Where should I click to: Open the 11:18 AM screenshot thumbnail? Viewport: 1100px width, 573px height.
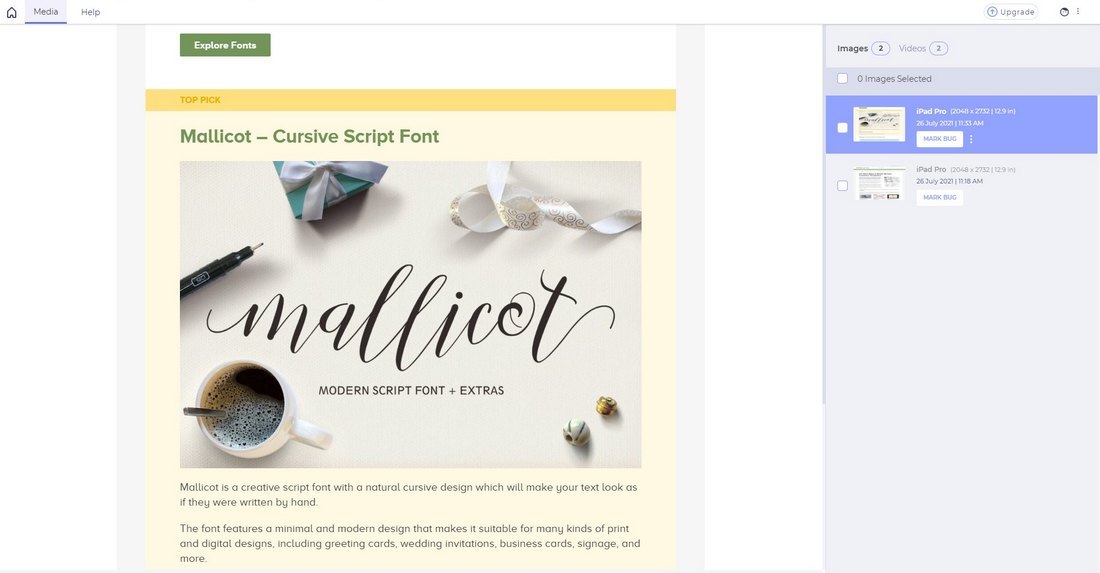(879, 183)
